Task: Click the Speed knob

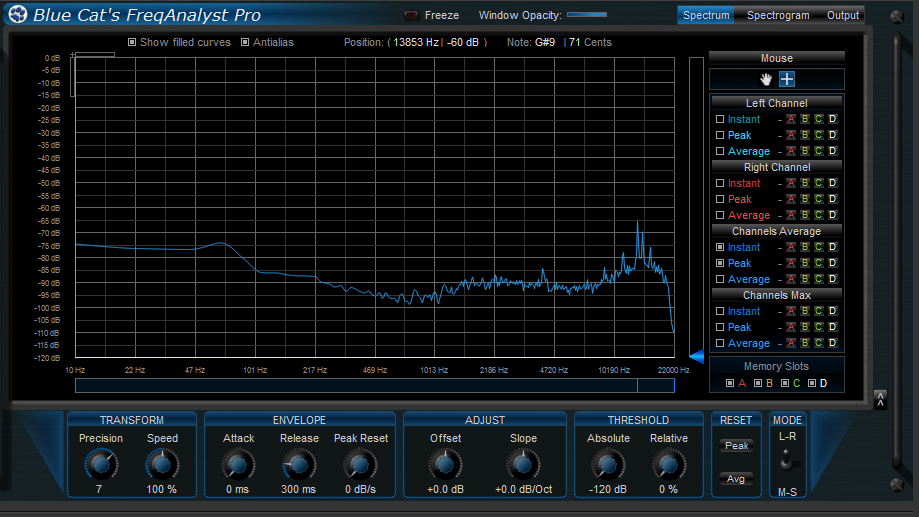Action: 162,465
